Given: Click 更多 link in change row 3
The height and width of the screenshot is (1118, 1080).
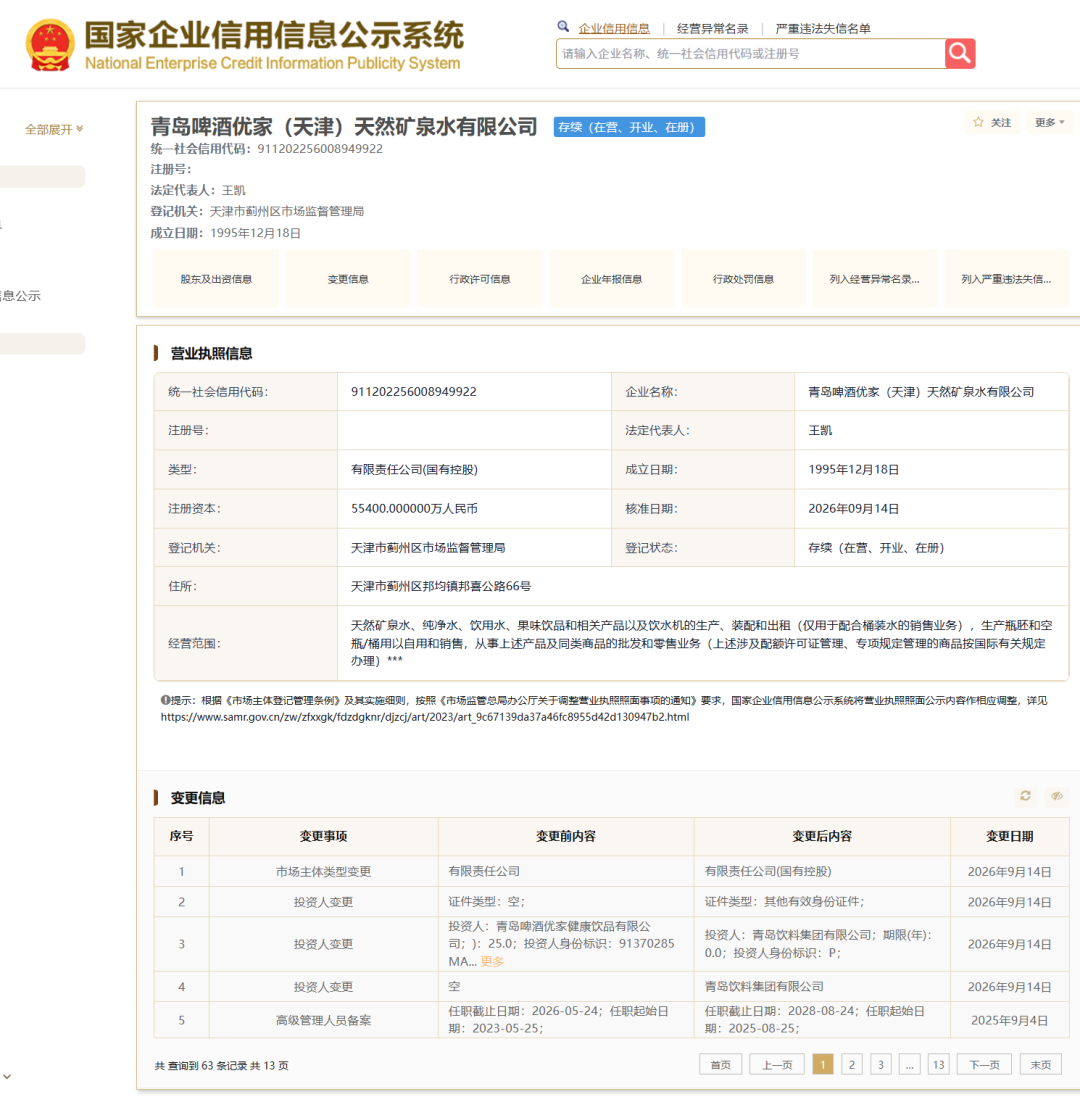Looking at the screenshot, I should tap(492, 962).
